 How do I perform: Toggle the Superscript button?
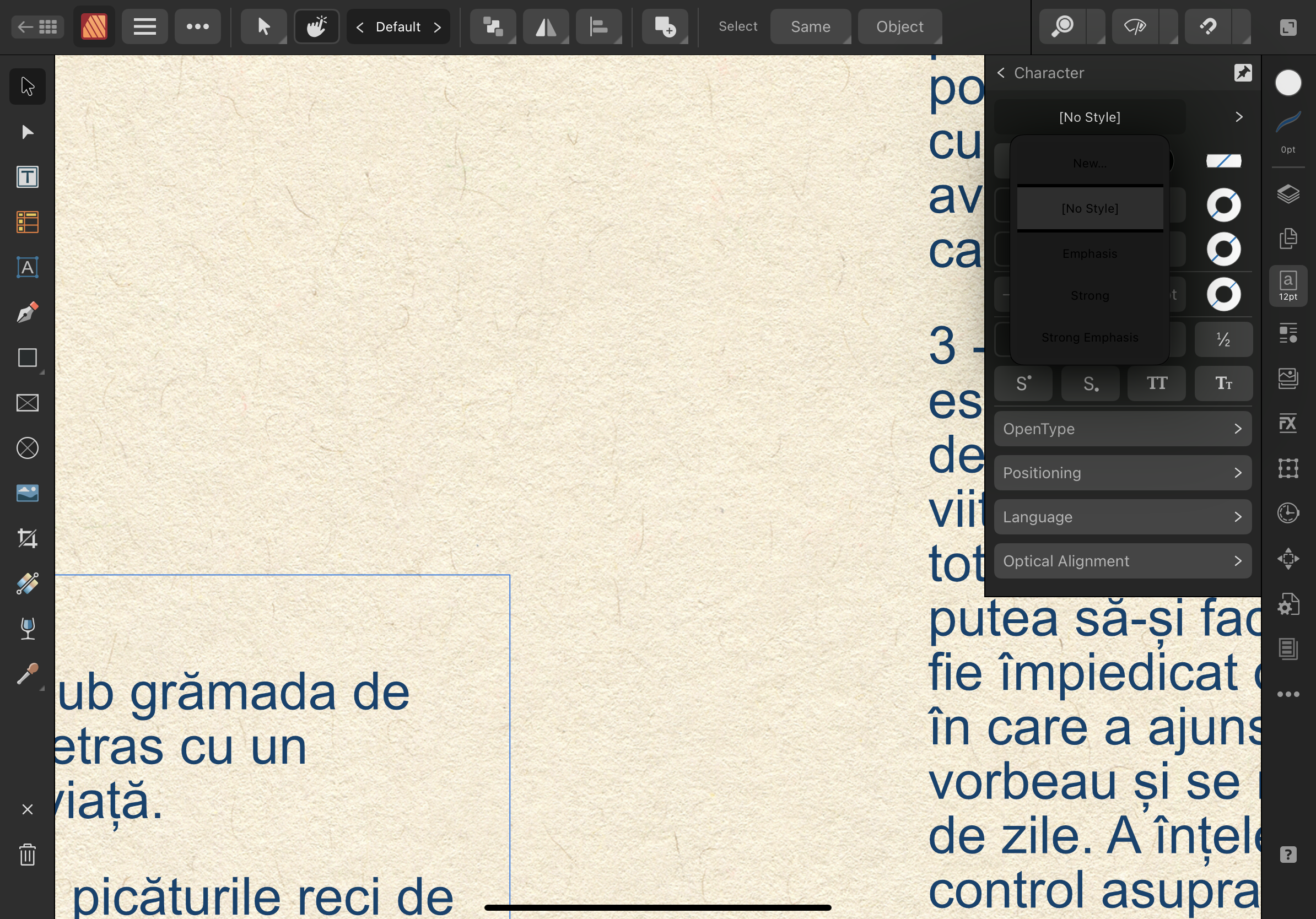(1023, 383)
